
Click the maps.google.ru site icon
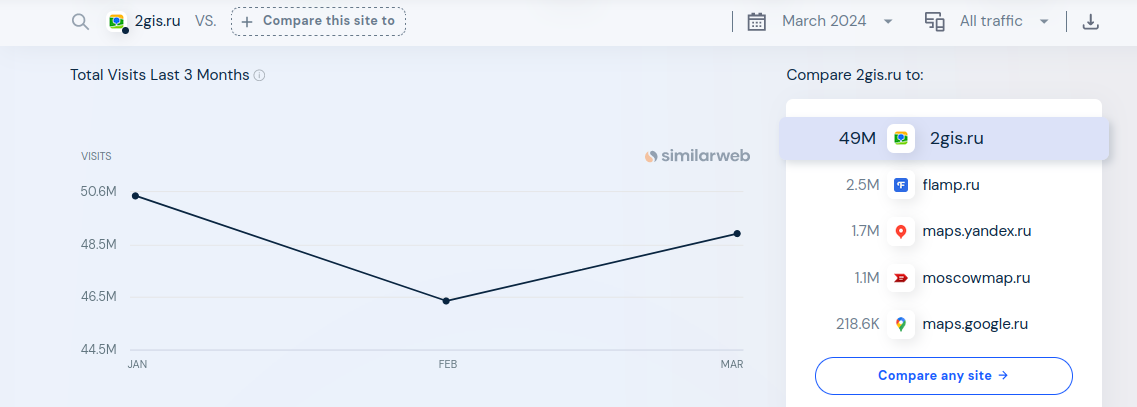click(x=901, y=324)
